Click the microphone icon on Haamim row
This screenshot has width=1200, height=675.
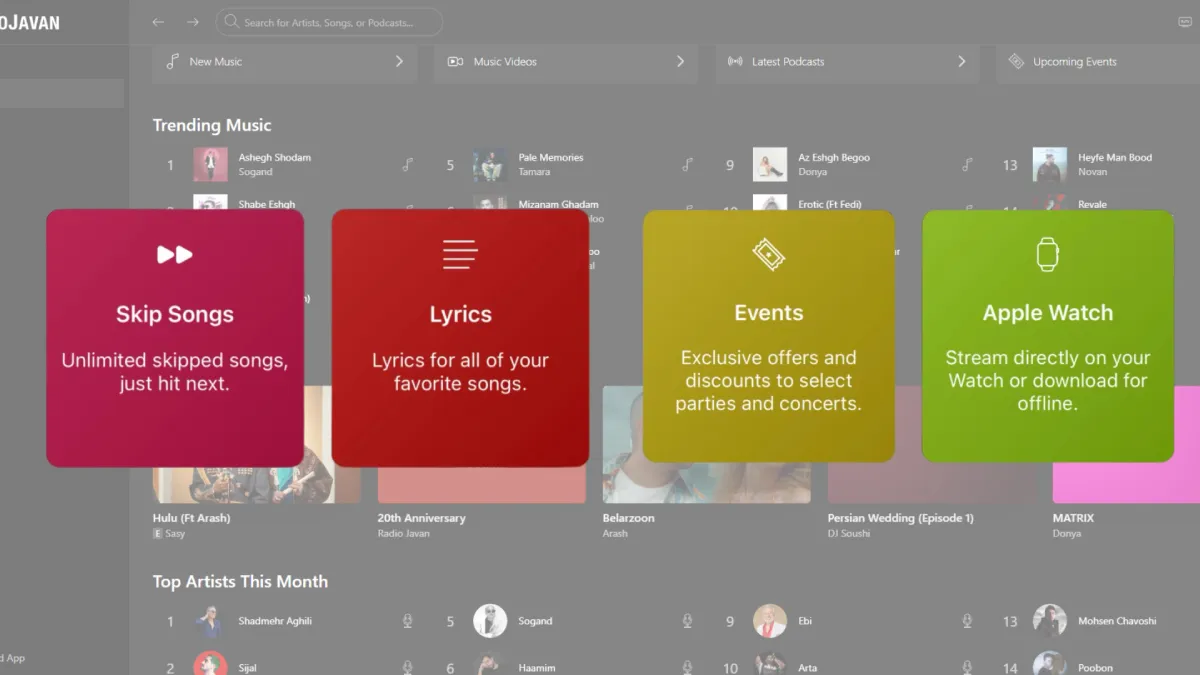coord(687,667)
